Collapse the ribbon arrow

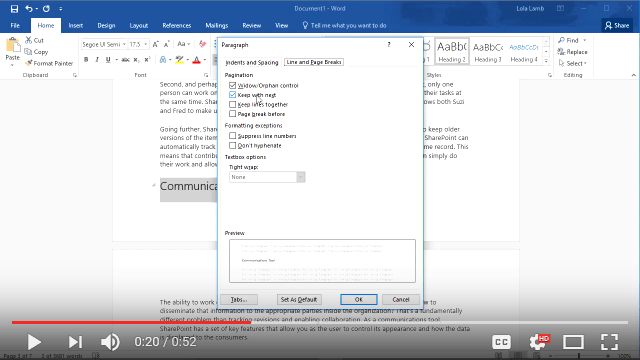click(633, 75)
